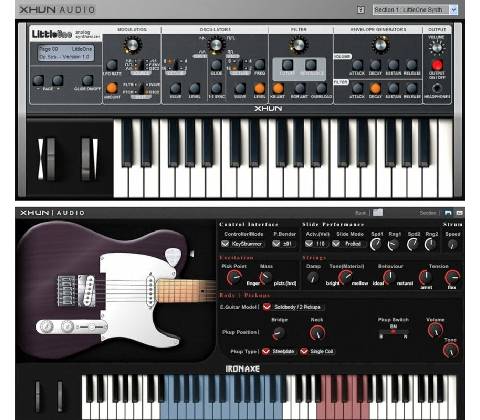Click the LittleOne preset LCD display
The image size is (480, 420).
66,53
